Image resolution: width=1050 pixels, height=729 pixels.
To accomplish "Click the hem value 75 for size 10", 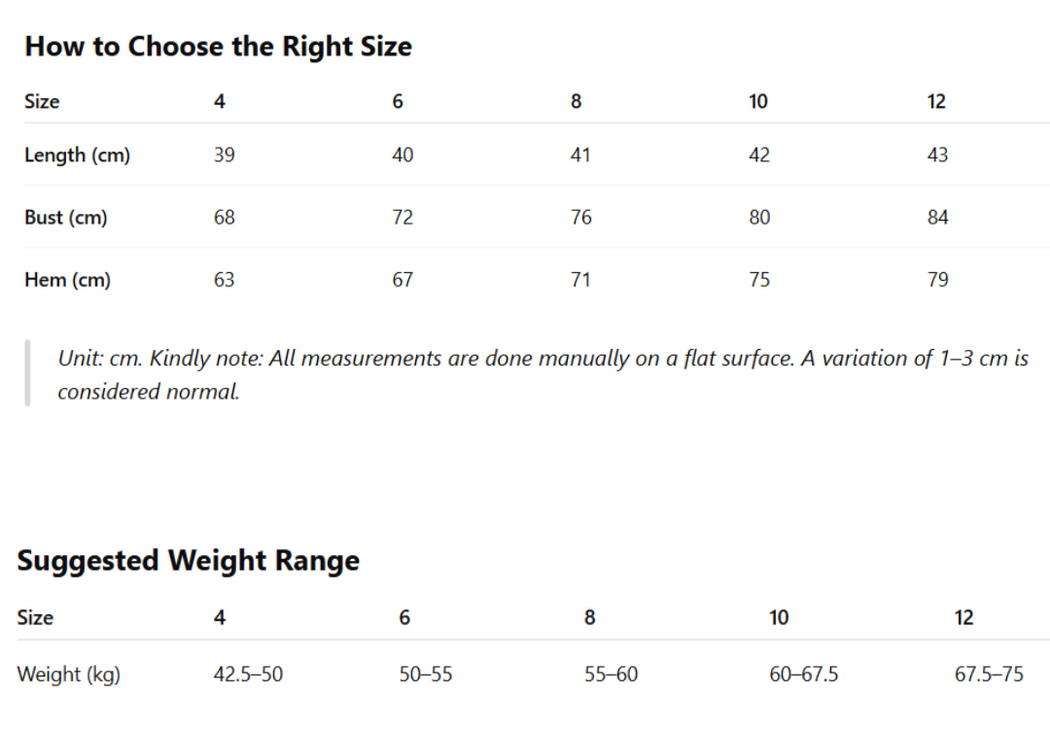I will 759,280.
